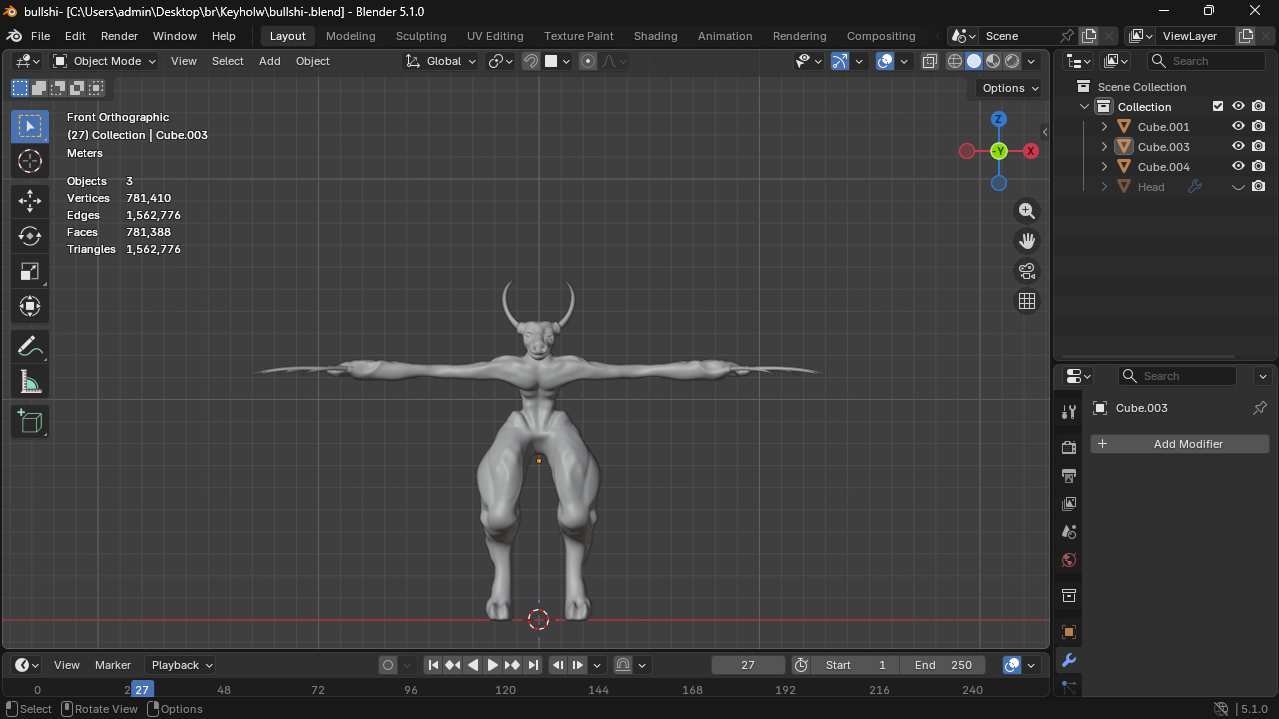Open the Render menu
Viewport: 1279px width, 719px height.
(119, 36)
